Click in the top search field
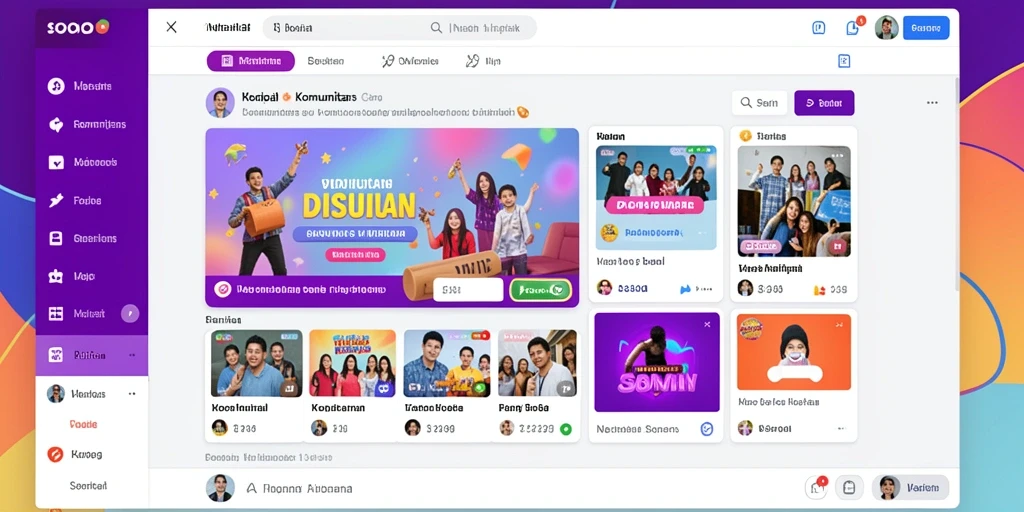This screenshot has height=512, width=1024. (400, 28)
